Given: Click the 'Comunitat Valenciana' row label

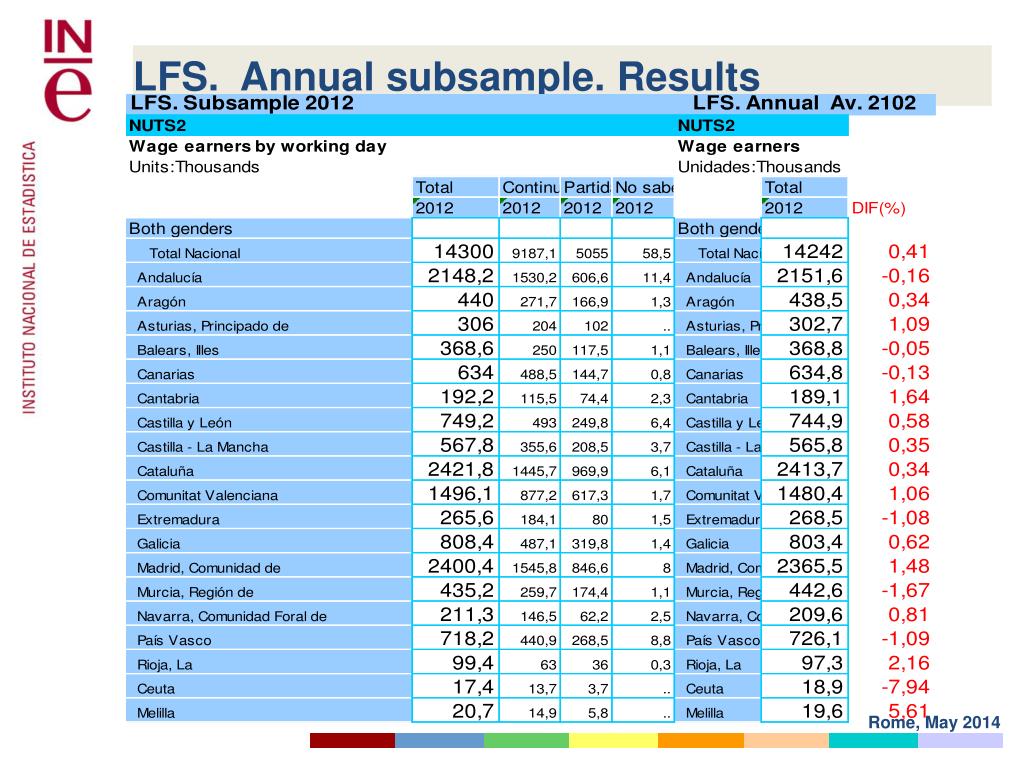Looking at the screenshot, I should point(208,495).
